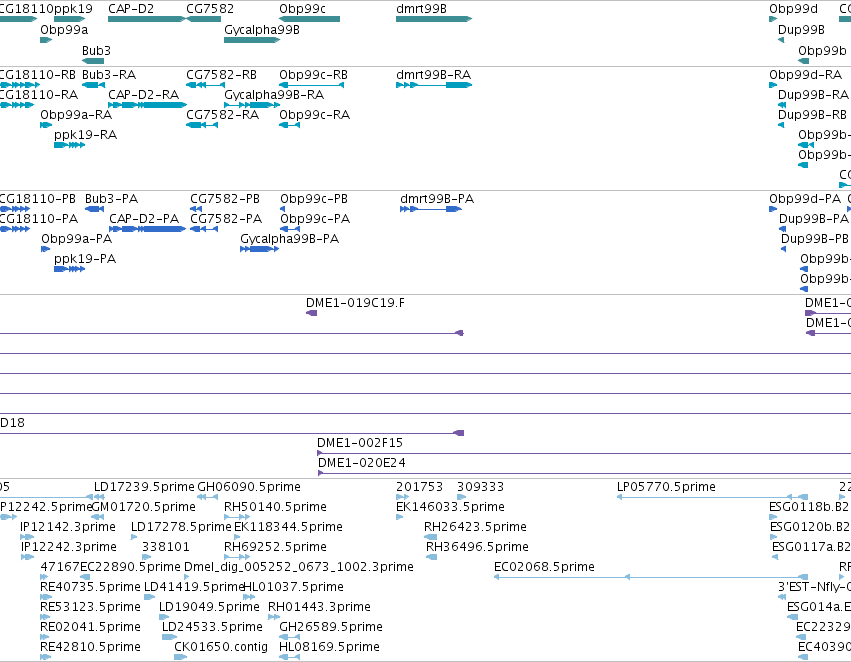
Task: Select the CG7582-PA protein label
Action: 226,219
